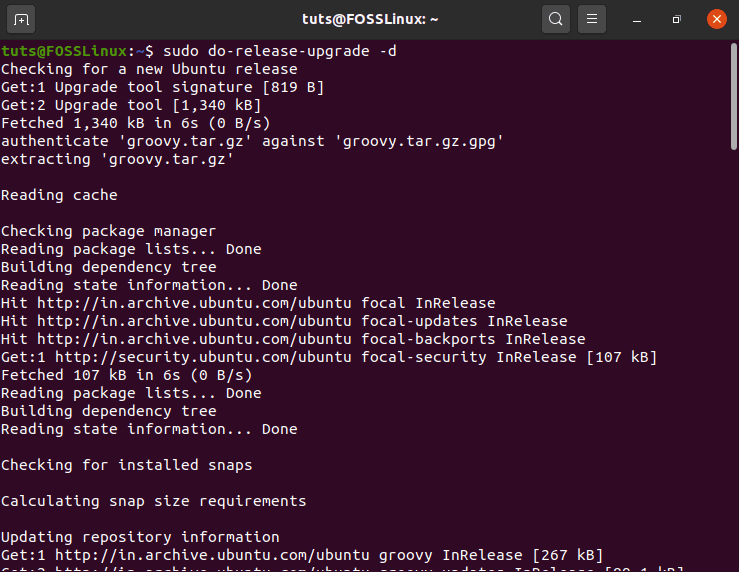Select the 'Reading cache' line
Image resolution: width=739 pixels, height=572 pixels.
[59, 195]
